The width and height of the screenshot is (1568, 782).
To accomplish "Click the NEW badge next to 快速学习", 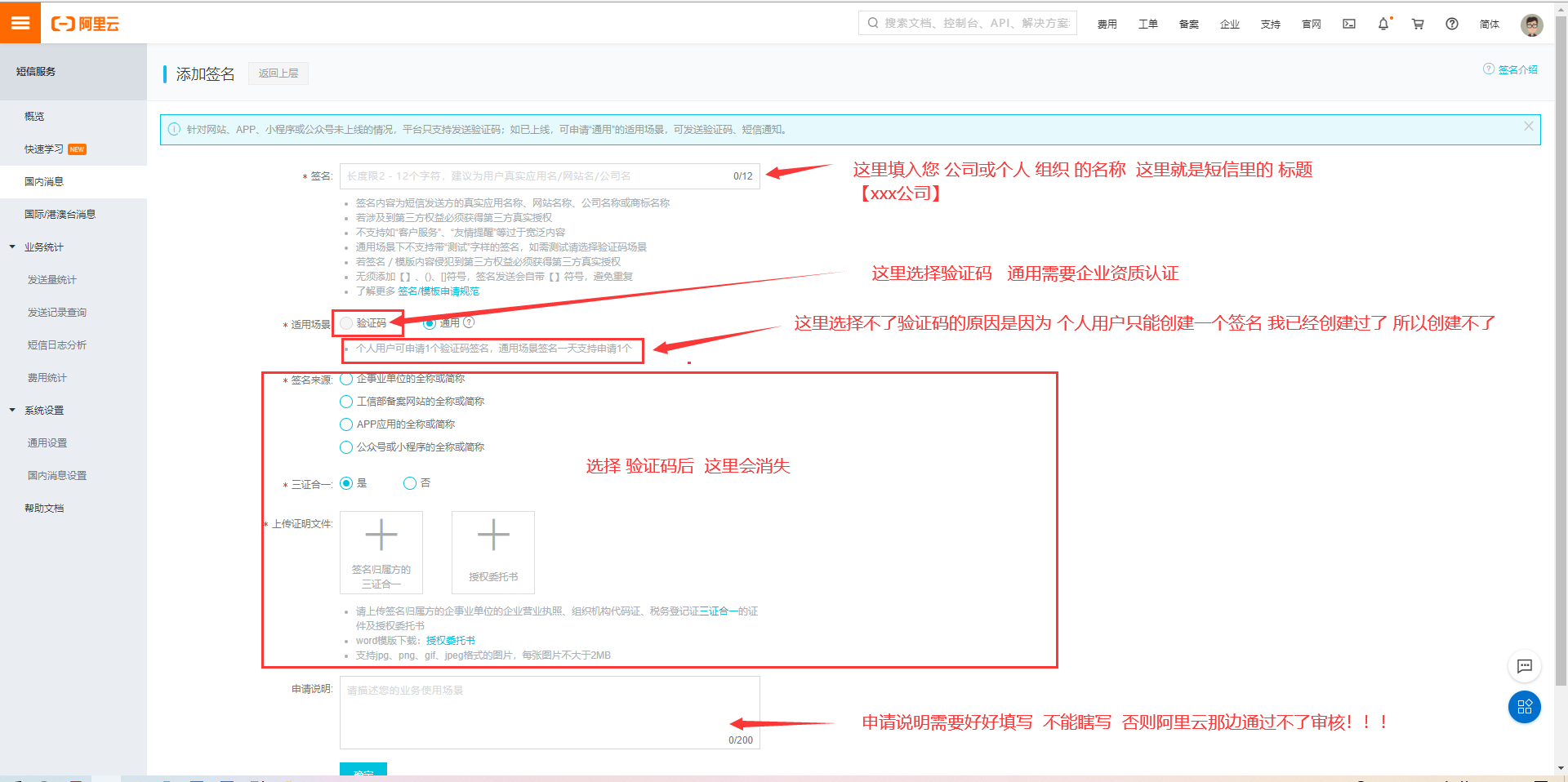I will (x=78, y=149).
